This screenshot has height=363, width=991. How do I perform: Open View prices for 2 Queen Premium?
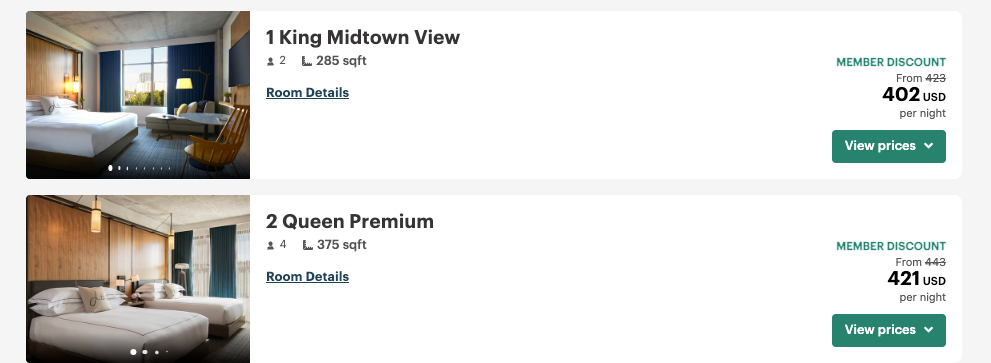tap(889, 330)
